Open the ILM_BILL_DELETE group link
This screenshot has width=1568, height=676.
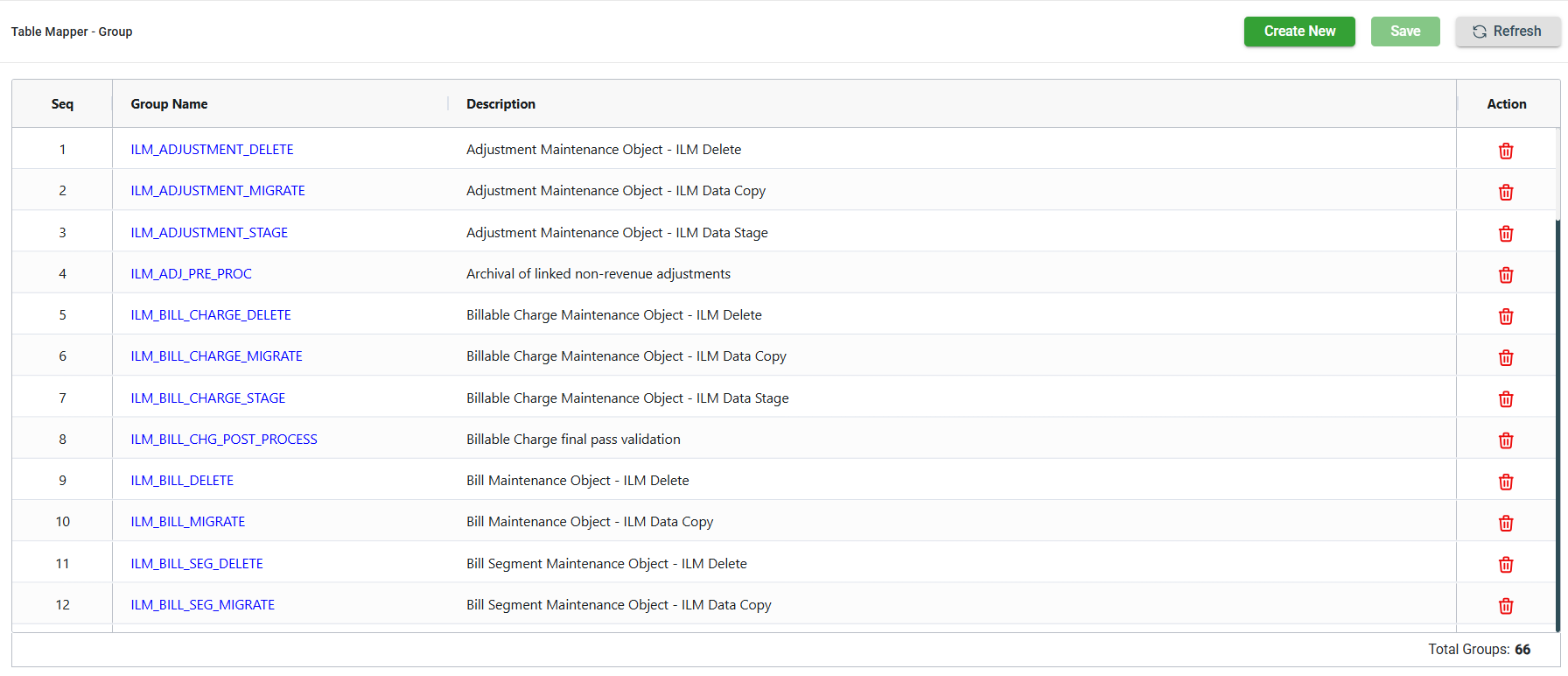182,481
